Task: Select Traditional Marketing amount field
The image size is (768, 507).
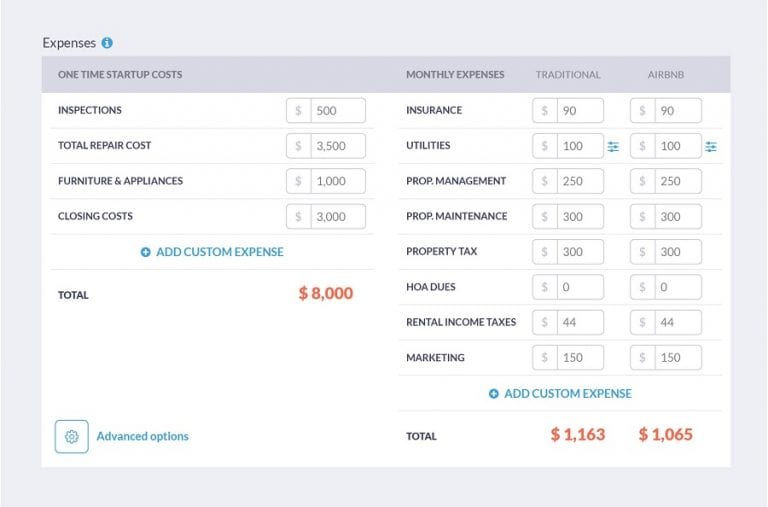Action: [579, 358]
